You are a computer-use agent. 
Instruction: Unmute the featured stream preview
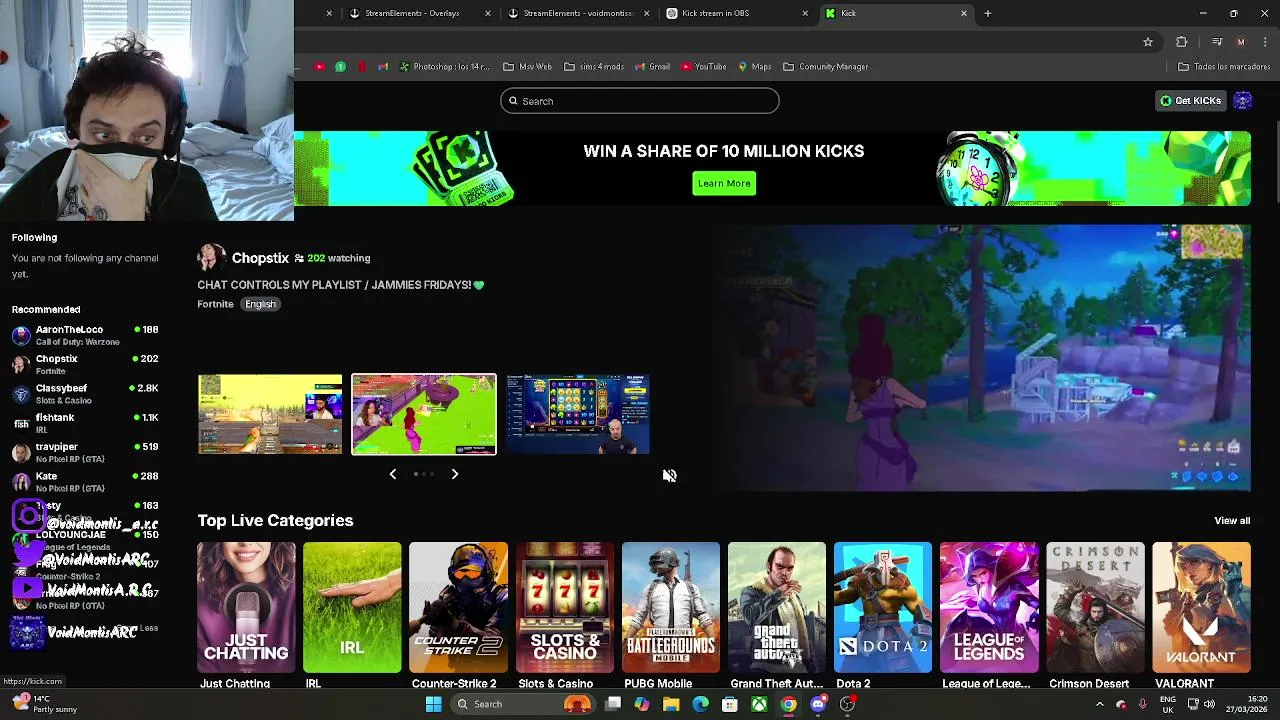click(669, 476)
